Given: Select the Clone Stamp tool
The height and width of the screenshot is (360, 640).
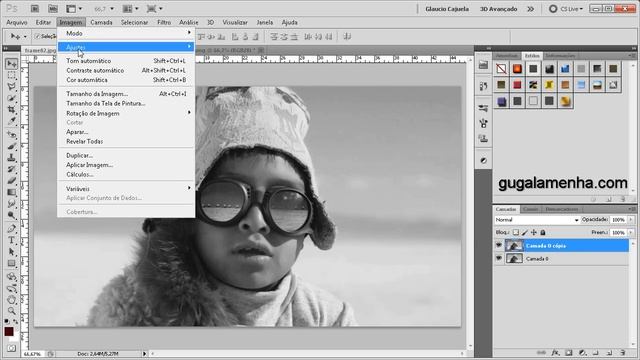Looking at the screenshot, I should coord(11,158).
